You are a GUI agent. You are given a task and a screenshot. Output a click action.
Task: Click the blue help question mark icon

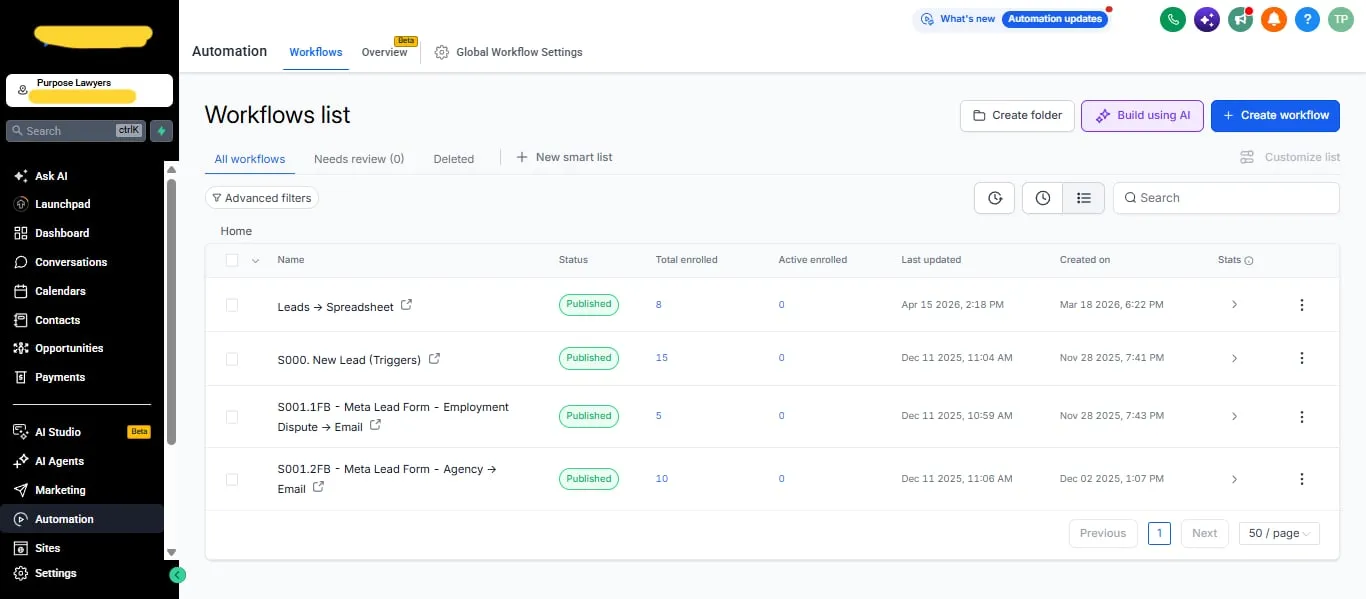[1307, 19]
